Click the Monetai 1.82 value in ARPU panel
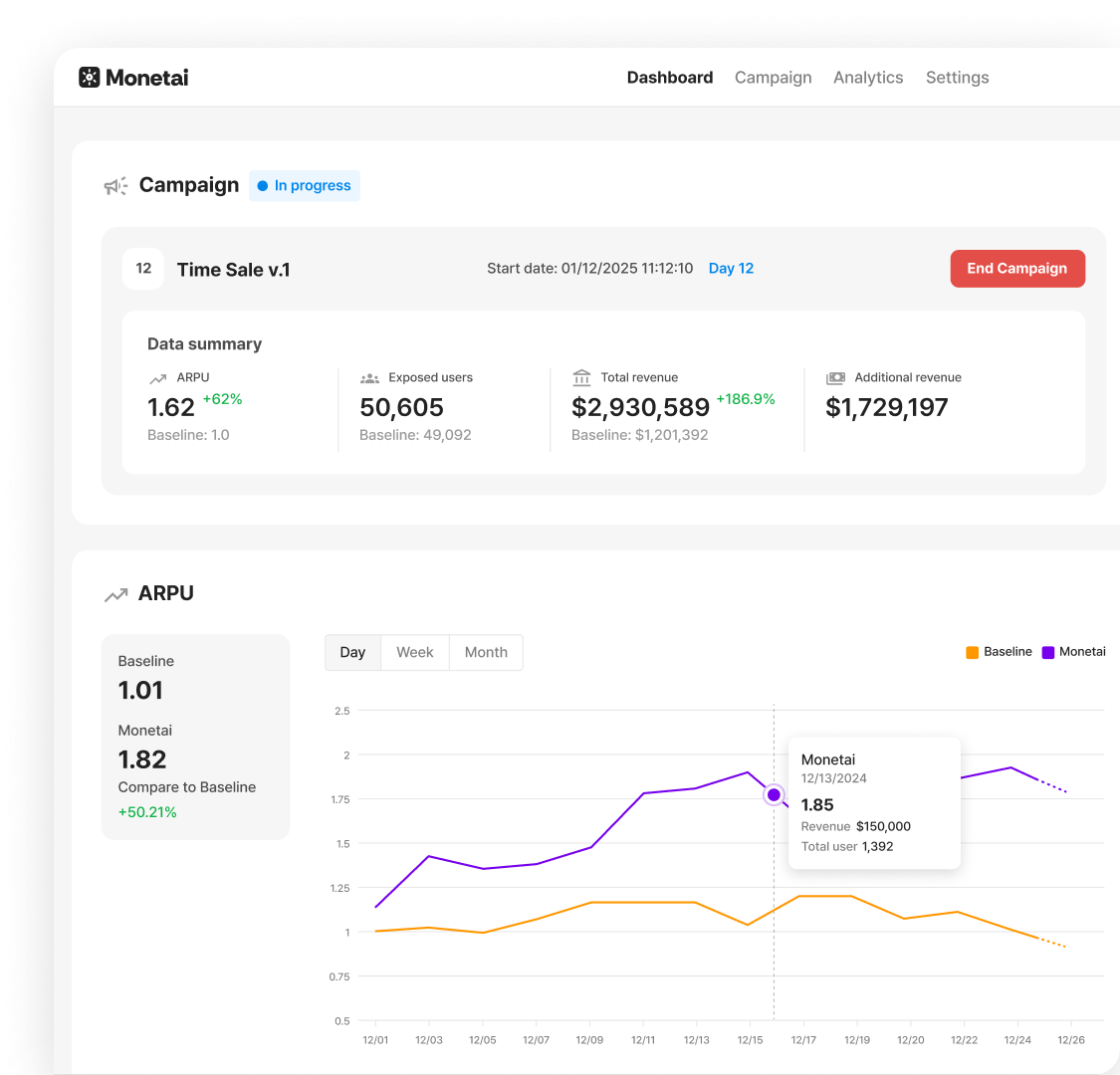 pos(142,759)
